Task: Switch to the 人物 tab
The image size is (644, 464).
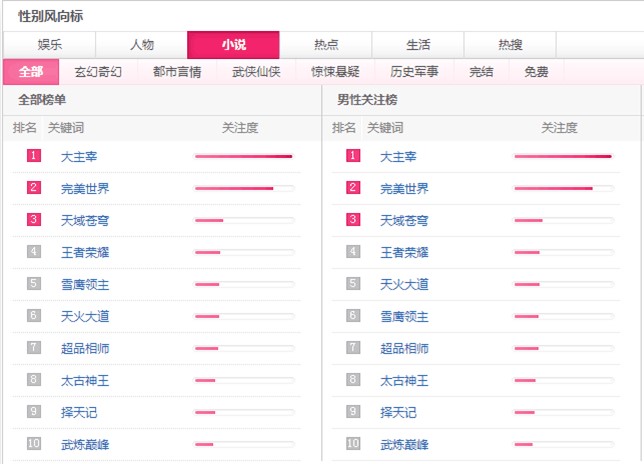Action: 142,45
